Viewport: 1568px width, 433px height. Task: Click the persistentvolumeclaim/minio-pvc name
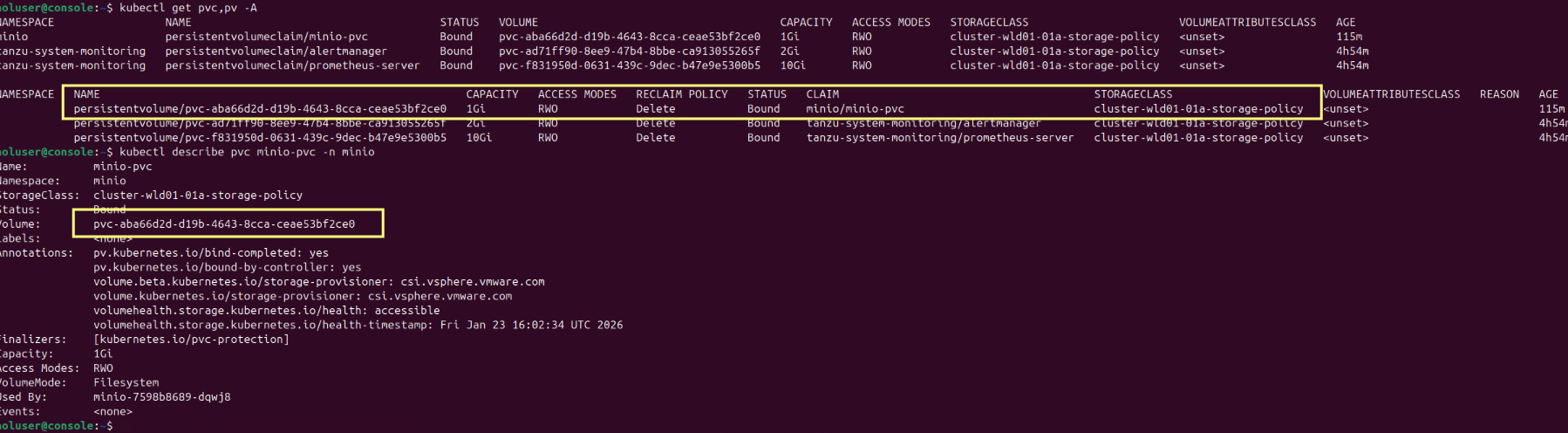pos(266,37)
